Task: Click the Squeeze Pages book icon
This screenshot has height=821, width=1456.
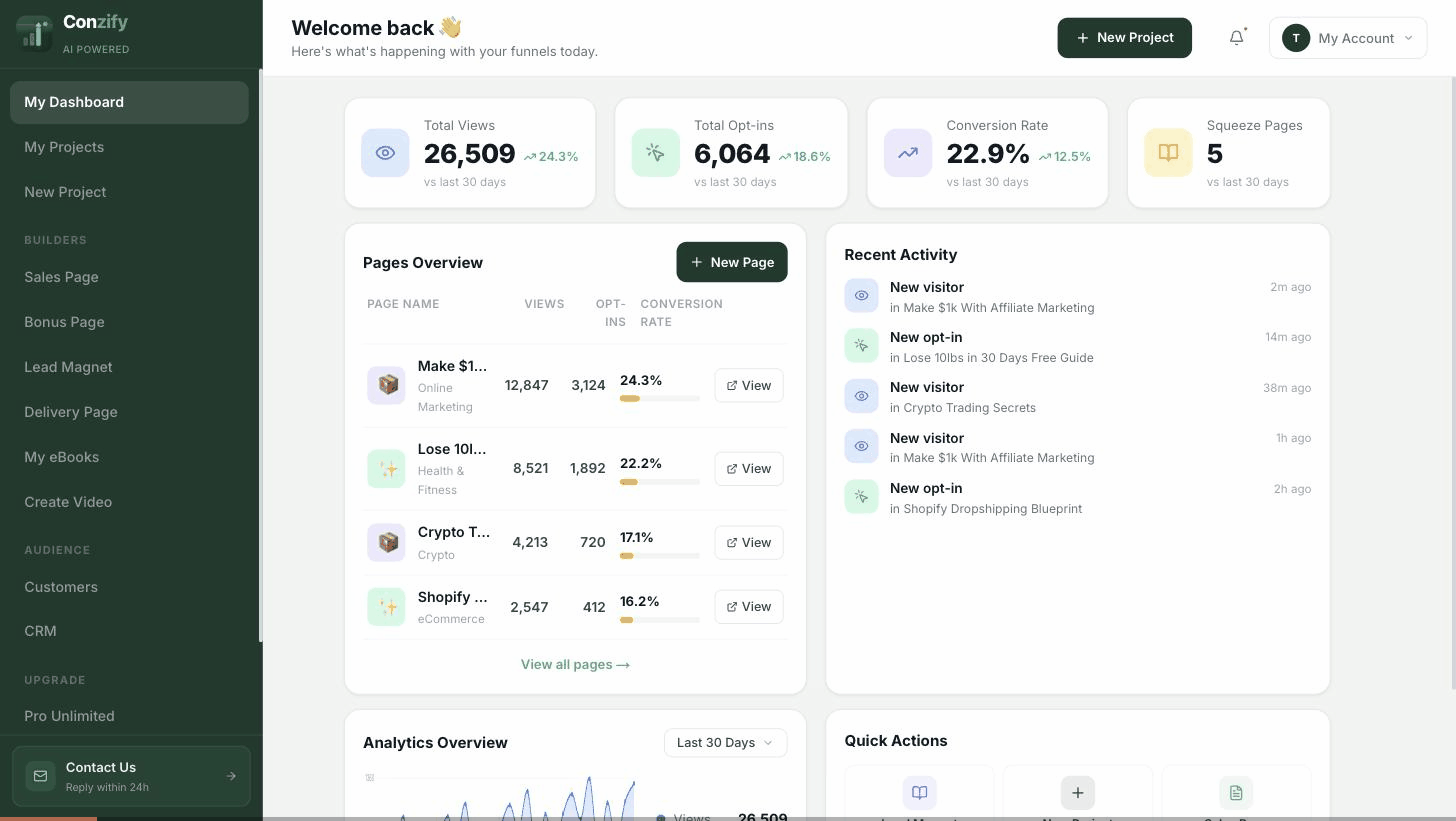Action: (1168, 153)
